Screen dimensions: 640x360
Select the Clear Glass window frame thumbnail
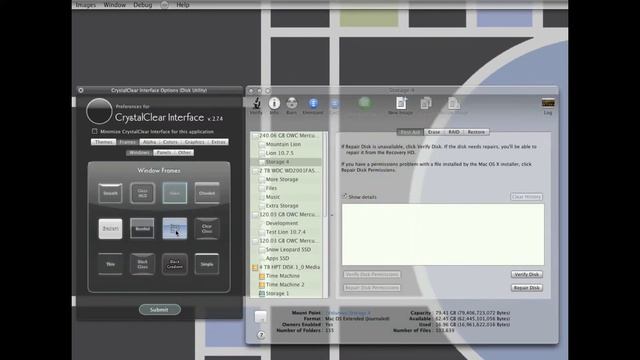(x=207, y=229)
